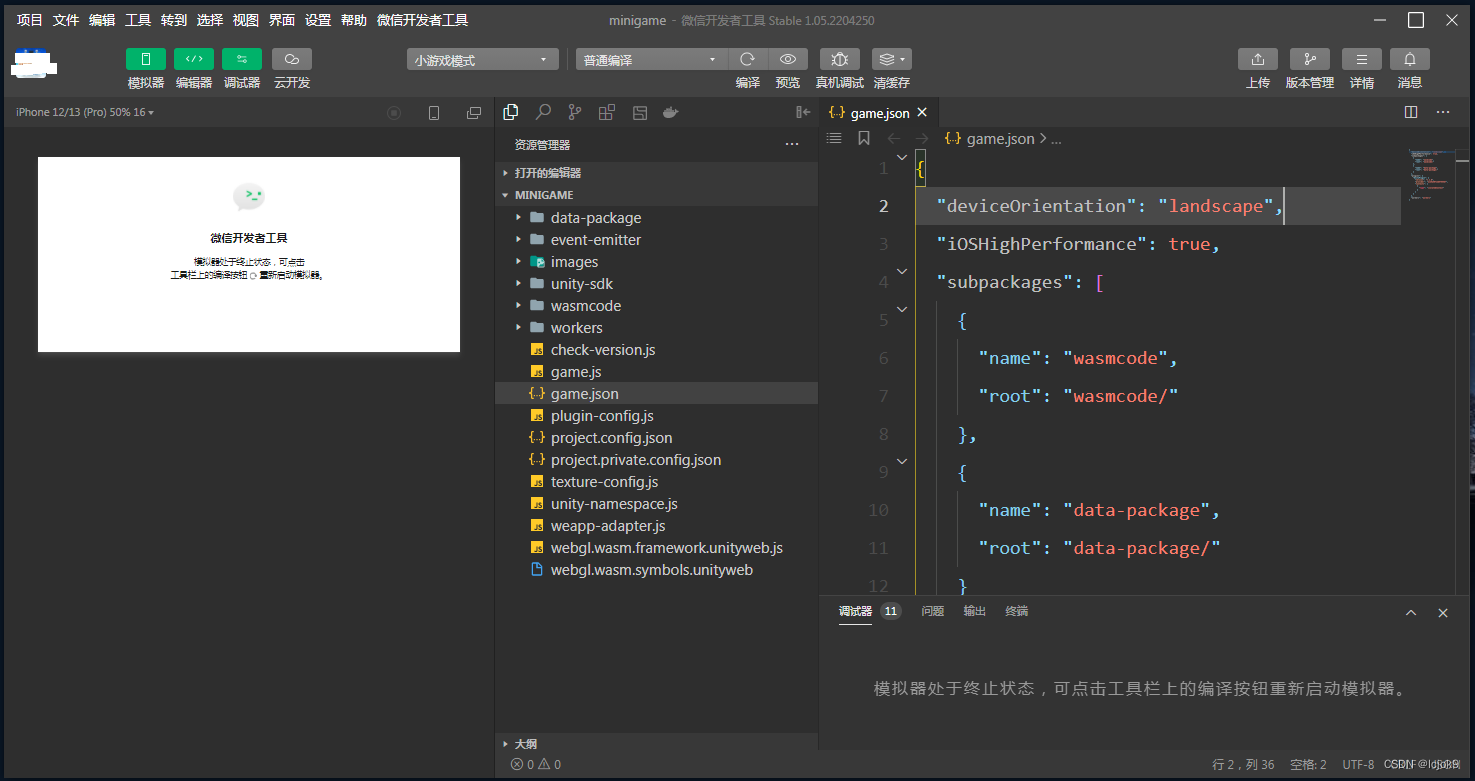1475x781 pixels.
Task: Open the 清缓存 clear cache dropdown
Action: tap(892, 59)
